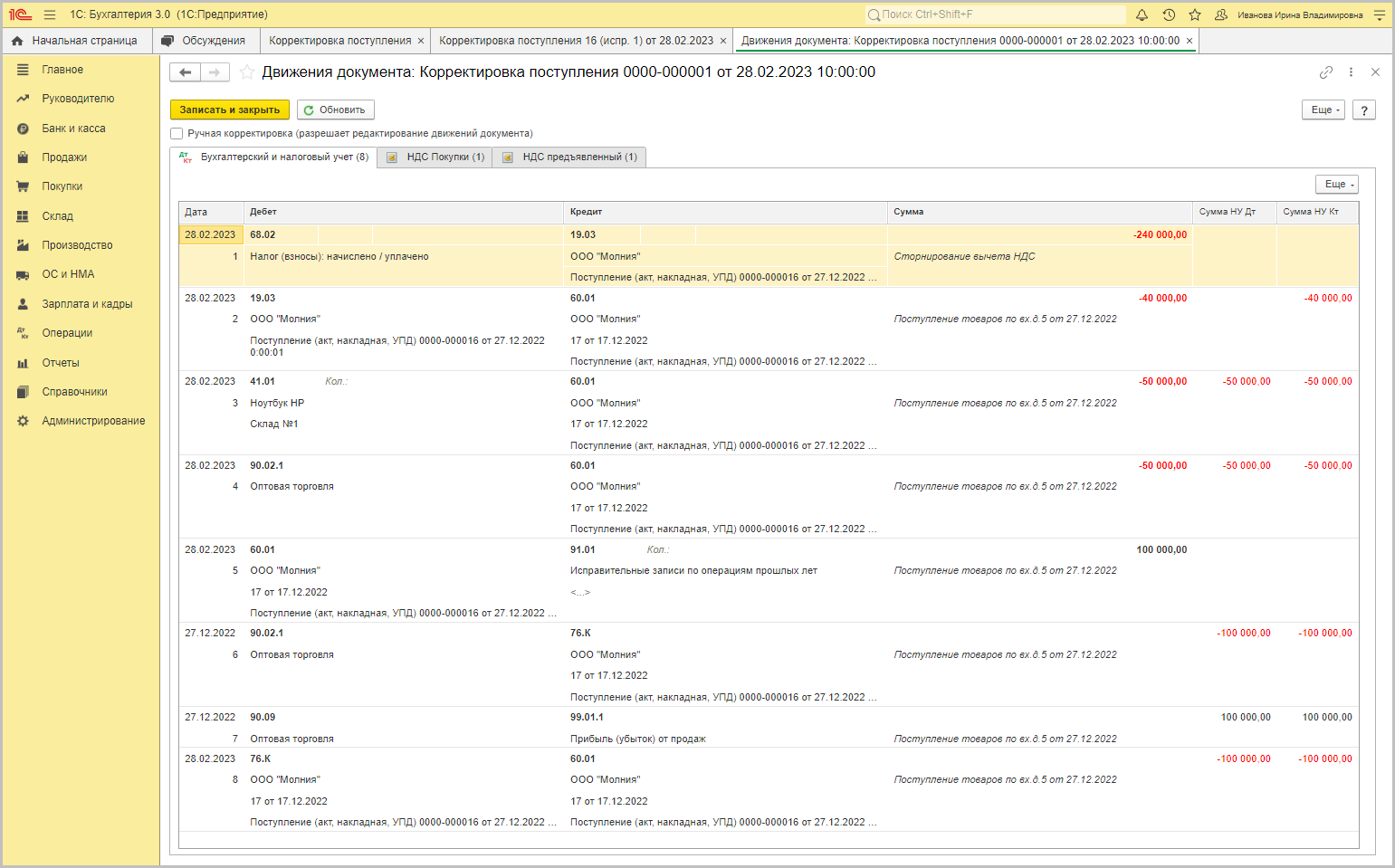Select Налог (взносы): начислено / уплачено text

[x=339, y=256]
